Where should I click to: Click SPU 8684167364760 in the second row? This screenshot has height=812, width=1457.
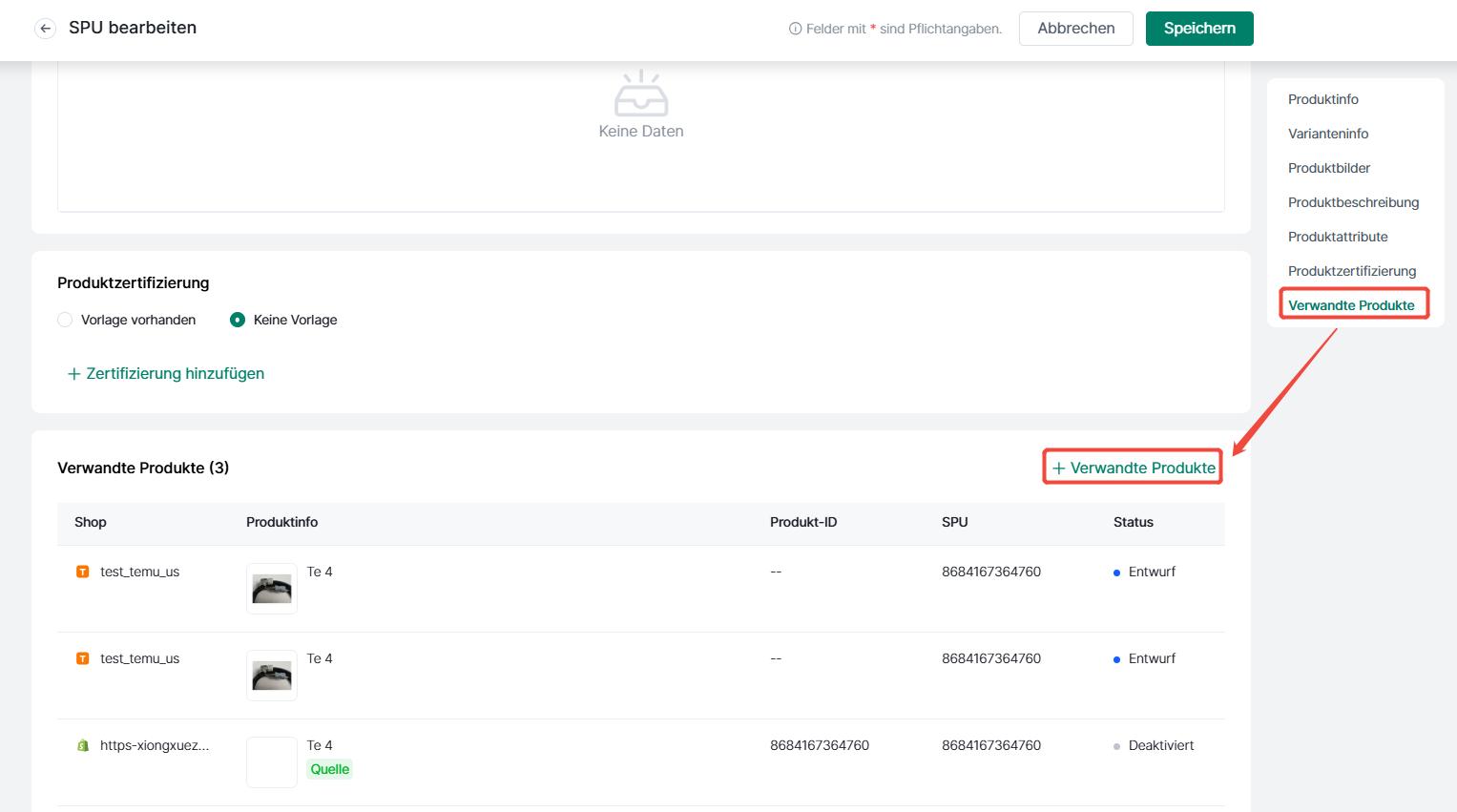click(991, 658)
